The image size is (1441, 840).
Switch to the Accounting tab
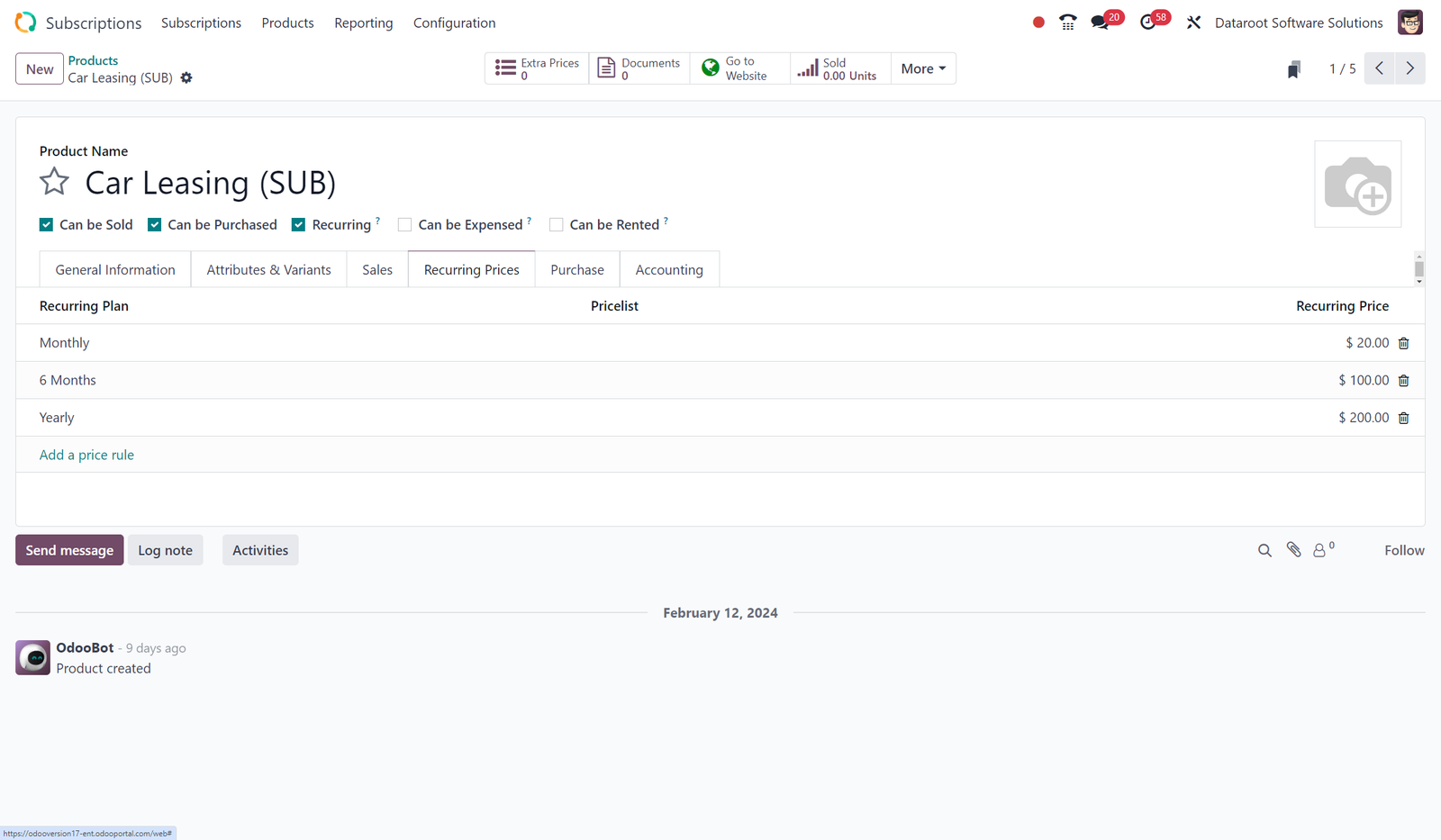pos(669,270)
